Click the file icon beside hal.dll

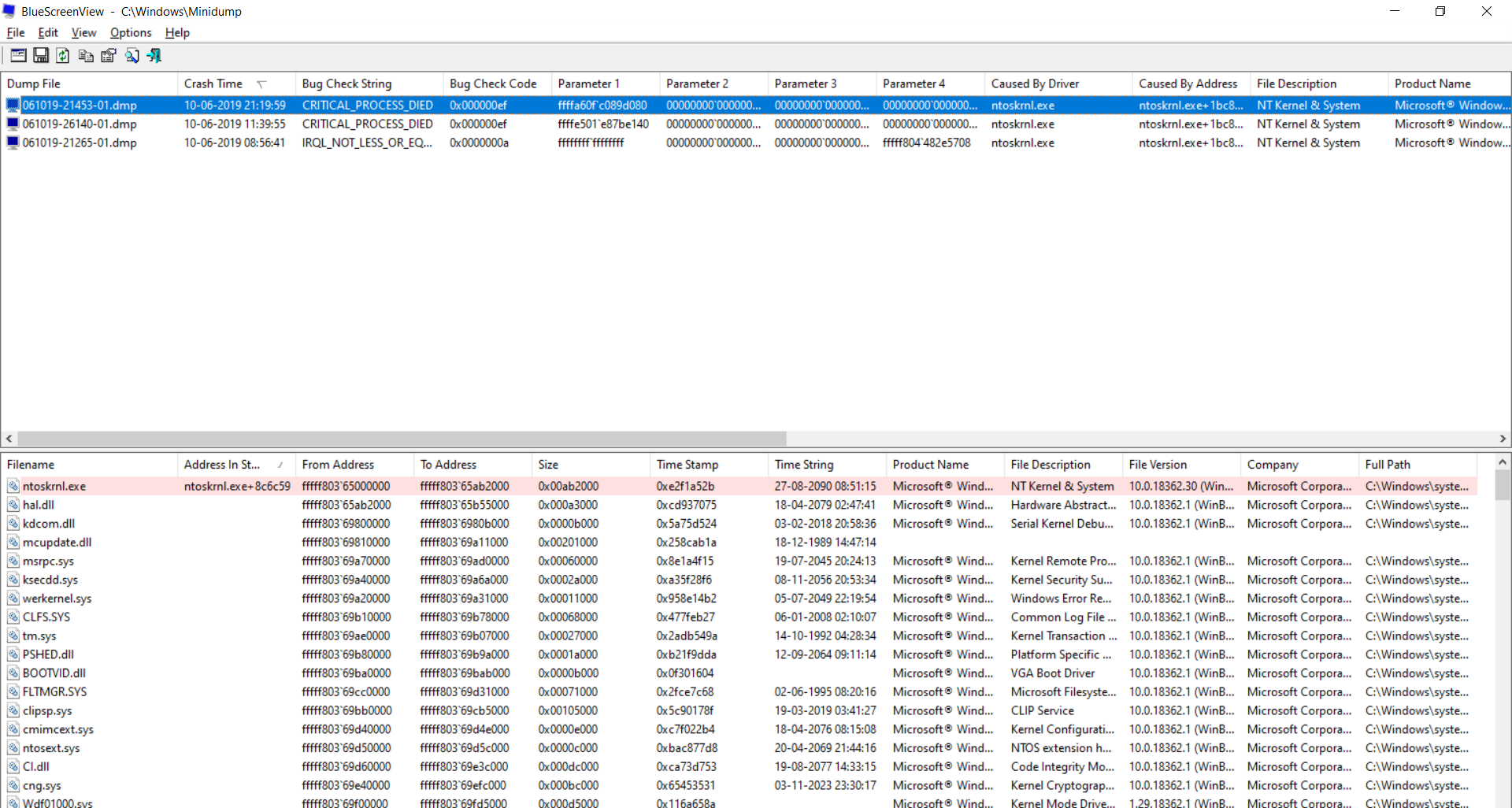[13, 505]
